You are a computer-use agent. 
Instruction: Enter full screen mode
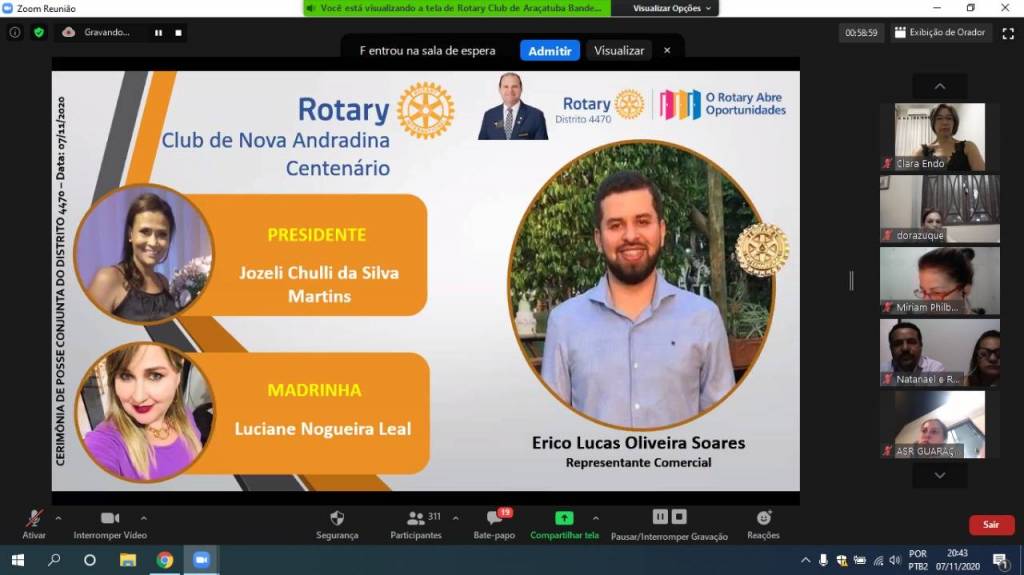point(1007,32)
